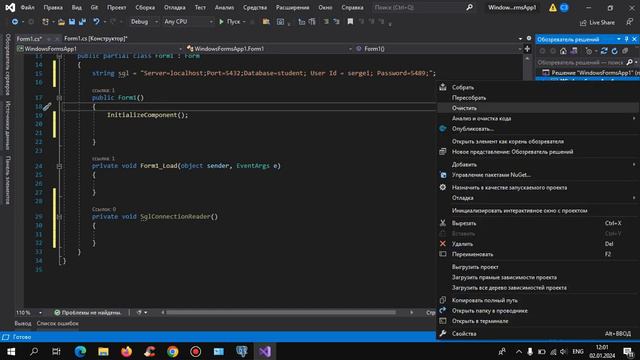This screenshot has width=640, height=360.
Task: Click the Solution Explorer search magnifier icon
Action: click(x=629, y=62)
